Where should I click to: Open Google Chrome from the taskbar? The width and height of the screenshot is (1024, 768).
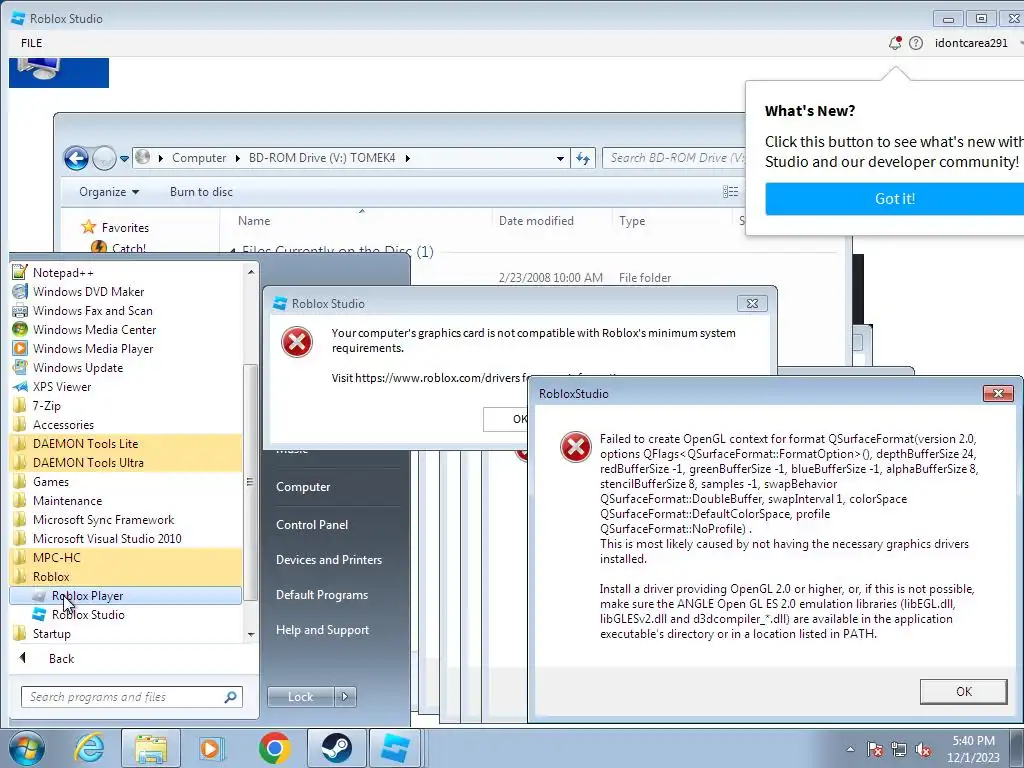click(275, 748)
